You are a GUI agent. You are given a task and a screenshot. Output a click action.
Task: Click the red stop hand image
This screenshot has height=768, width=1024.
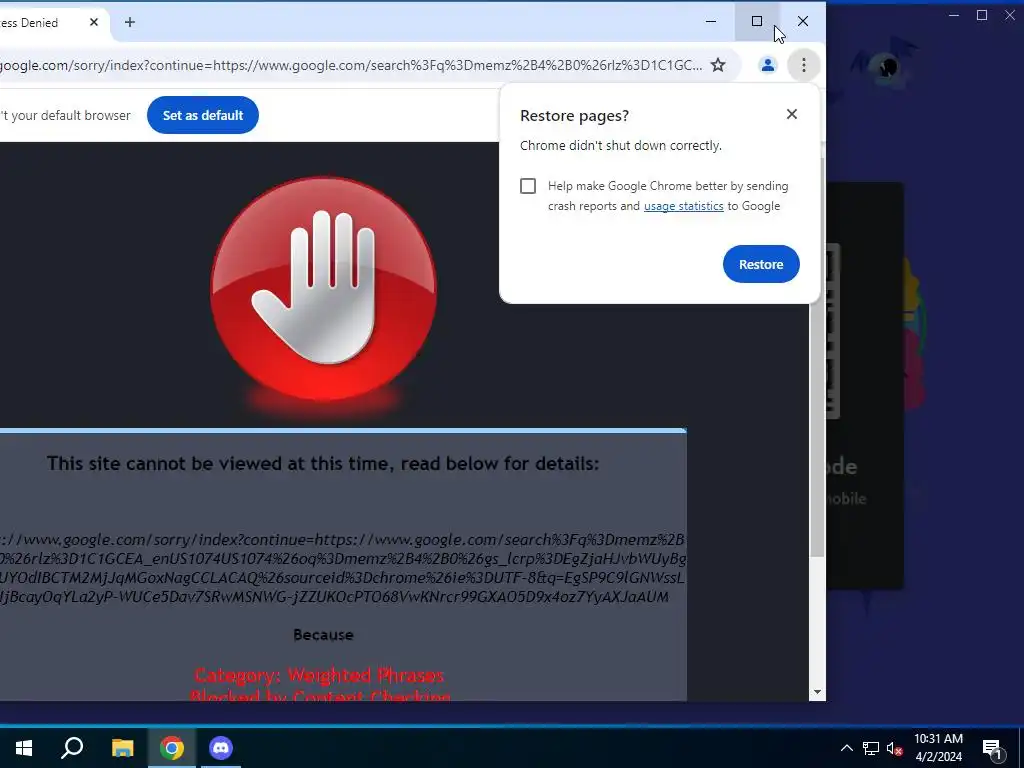[x=323, y=288]
